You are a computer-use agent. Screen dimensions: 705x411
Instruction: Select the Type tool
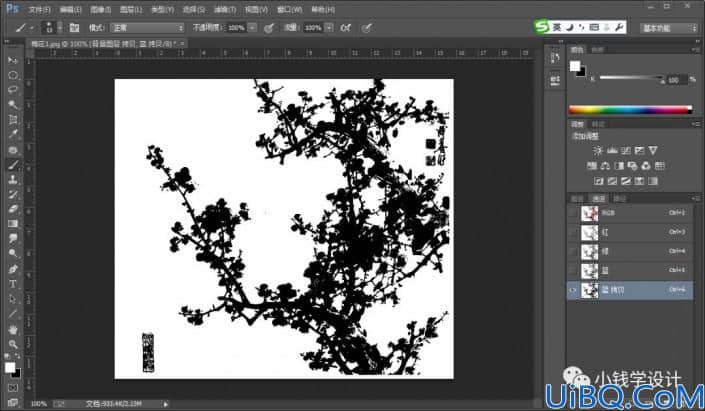13,284
